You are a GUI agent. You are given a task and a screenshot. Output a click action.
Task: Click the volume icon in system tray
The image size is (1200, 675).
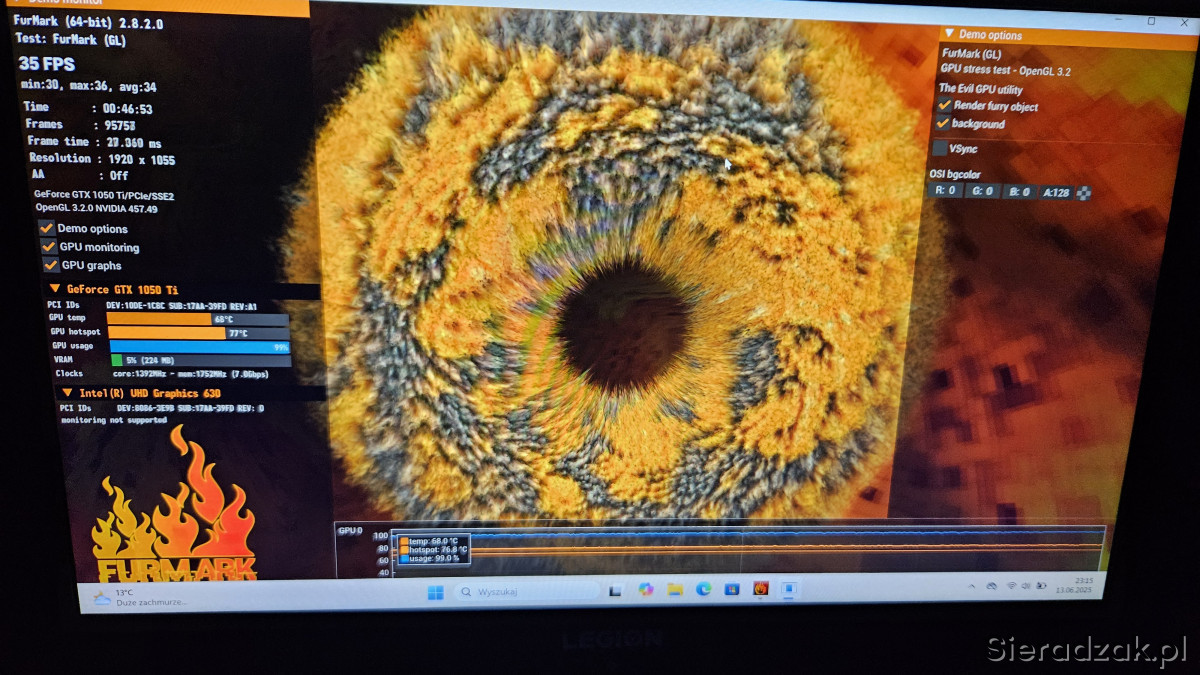coord(1026,585)
